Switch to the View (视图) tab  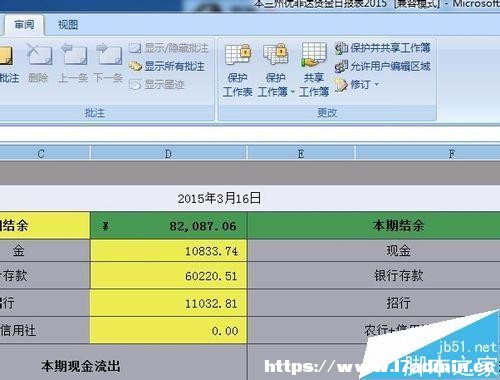tap(68, 25)
